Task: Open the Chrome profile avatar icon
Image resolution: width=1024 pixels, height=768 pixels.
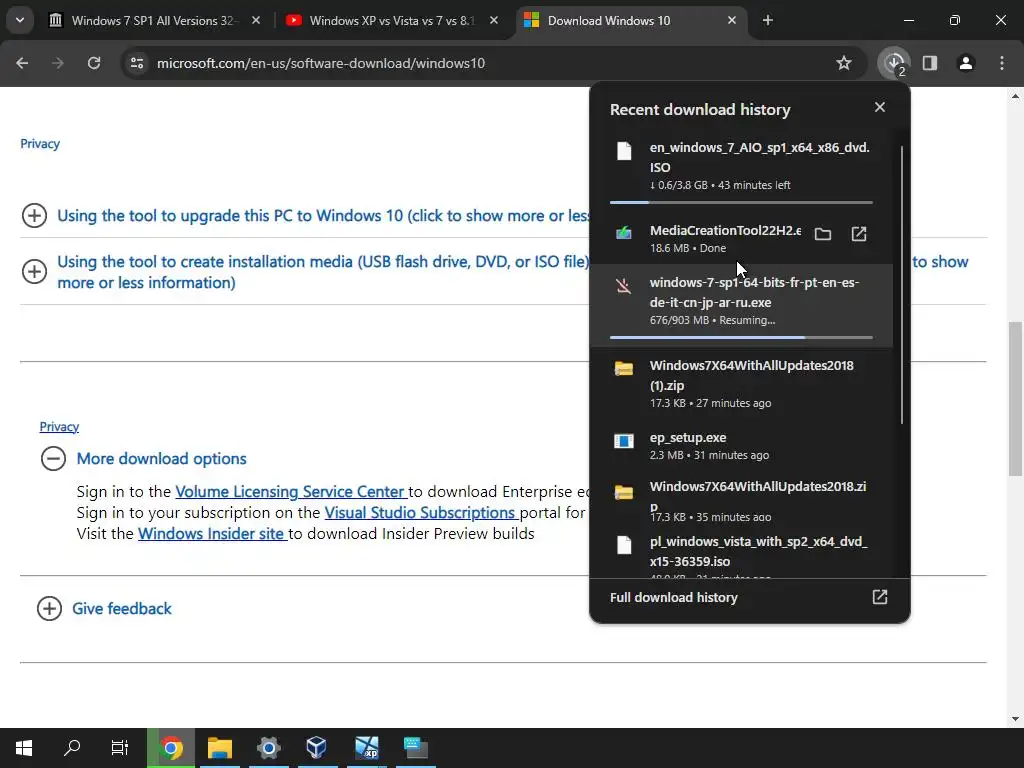Action: click(966, 63)
